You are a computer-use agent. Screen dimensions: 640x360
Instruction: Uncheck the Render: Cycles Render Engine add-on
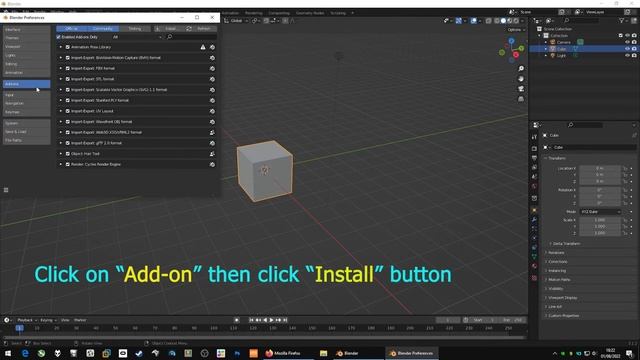(x=68, y=164)
